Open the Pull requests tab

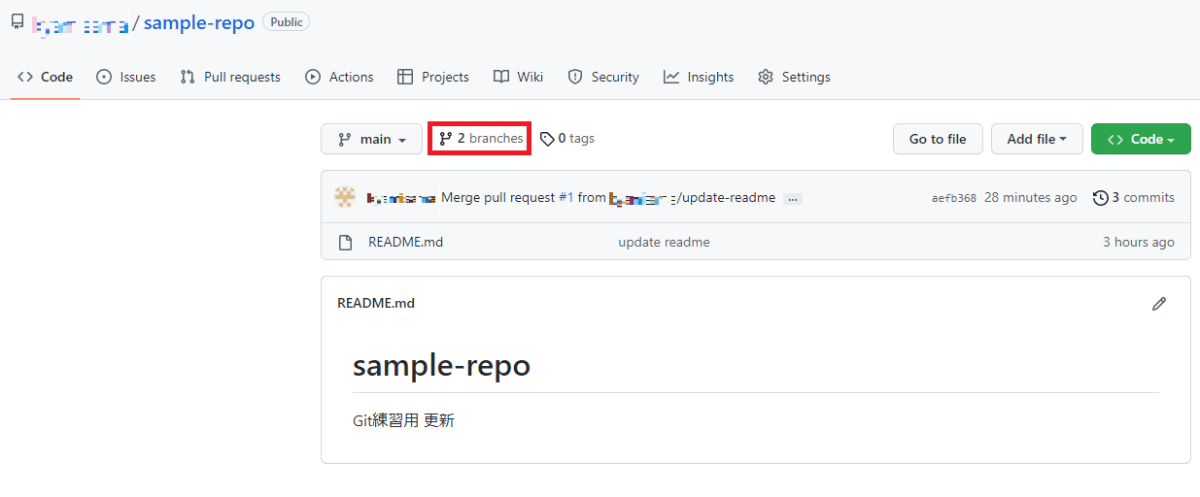pos(230,77)
